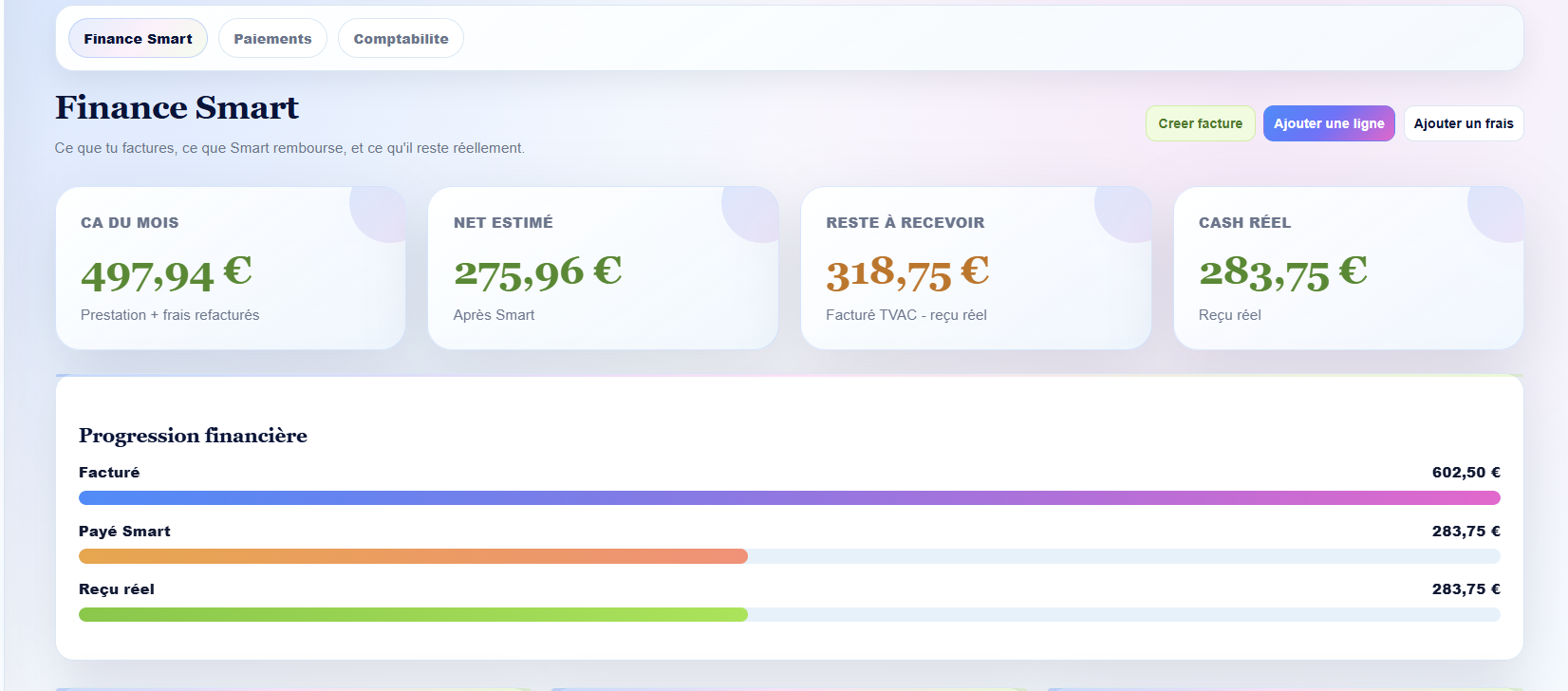Click the Facturé progress bar
This screenshot has width=1568, height=691.
click(790, 498)
